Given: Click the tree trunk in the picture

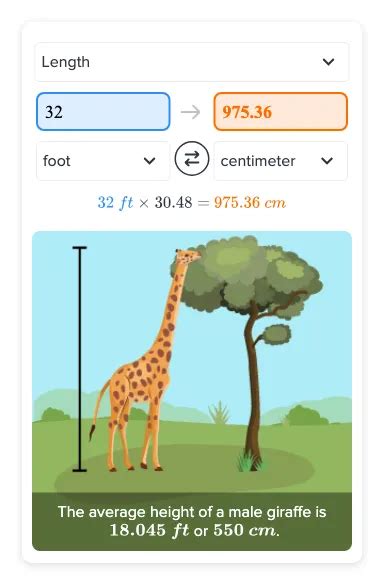Looking at the screenshot, I should coord(253,388).
